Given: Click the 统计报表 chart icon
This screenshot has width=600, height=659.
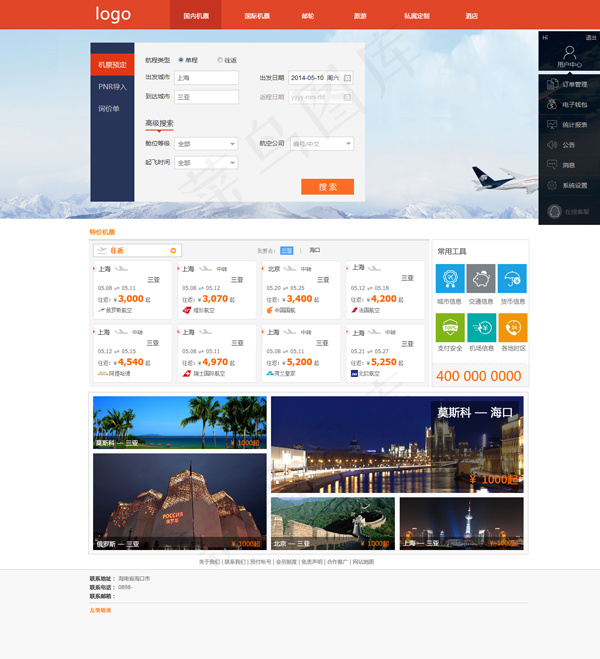Looking at the screenshot, I should (552, 125).
